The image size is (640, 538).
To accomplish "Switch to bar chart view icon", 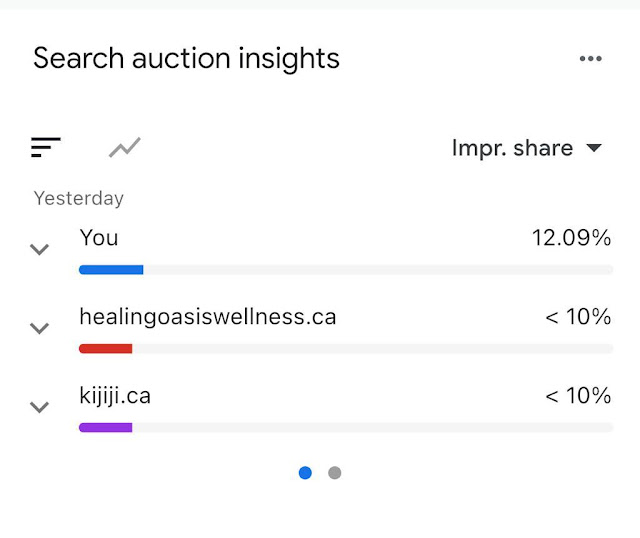I will tap(46, 147).
